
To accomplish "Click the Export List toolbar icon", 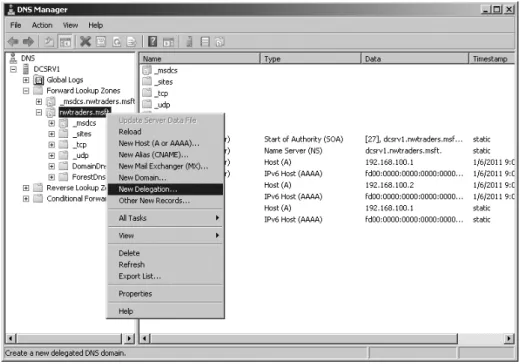I will (131, 42).
